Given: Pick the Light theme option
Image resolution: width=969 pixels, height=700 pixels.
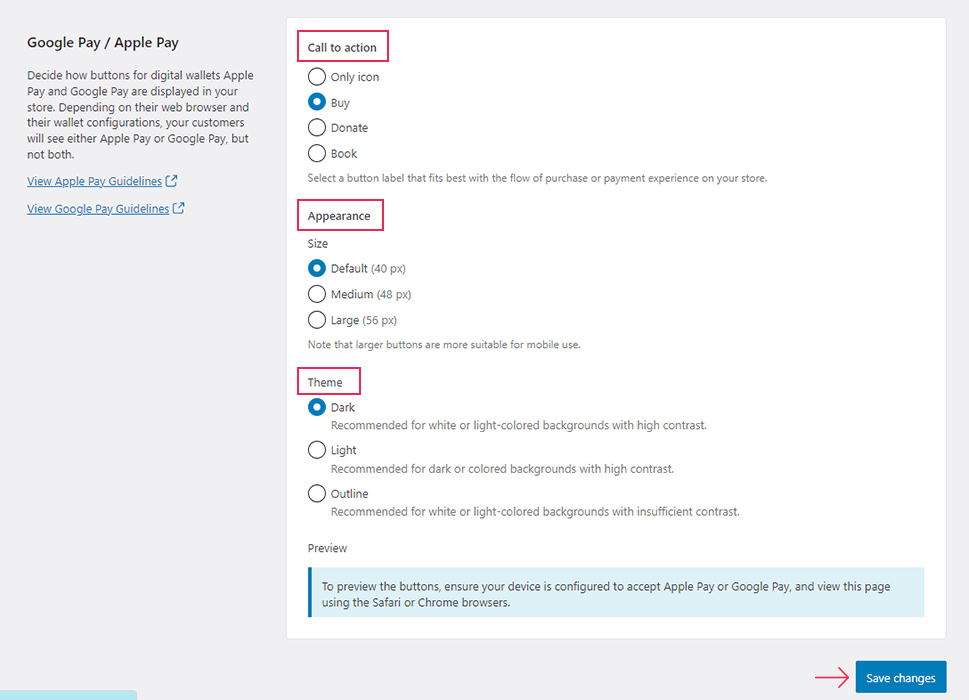Looking at the screenshot, I should point(316,450).
